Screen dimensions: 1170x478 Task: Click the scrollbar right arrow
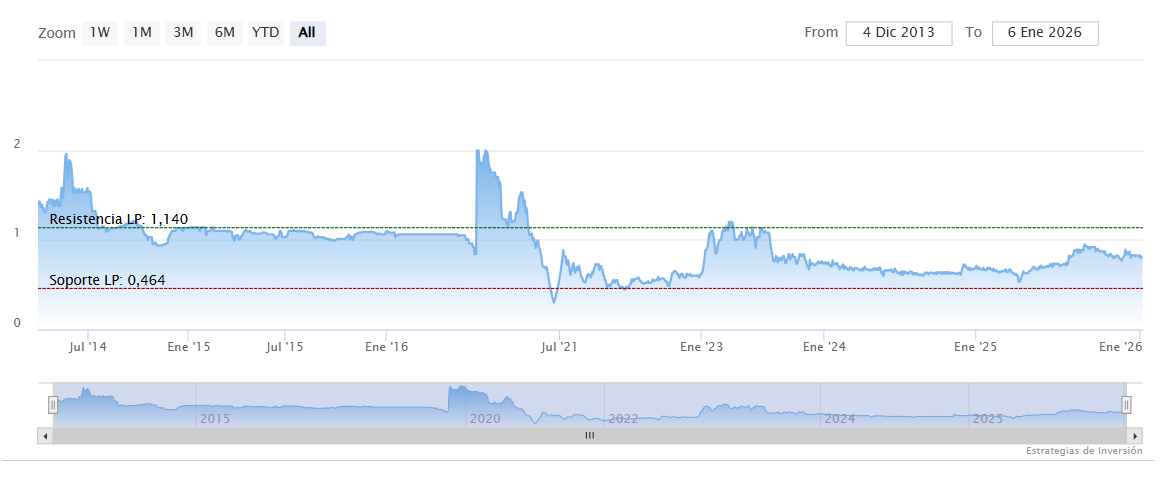pyautogui.click(x=1135, y=435)
